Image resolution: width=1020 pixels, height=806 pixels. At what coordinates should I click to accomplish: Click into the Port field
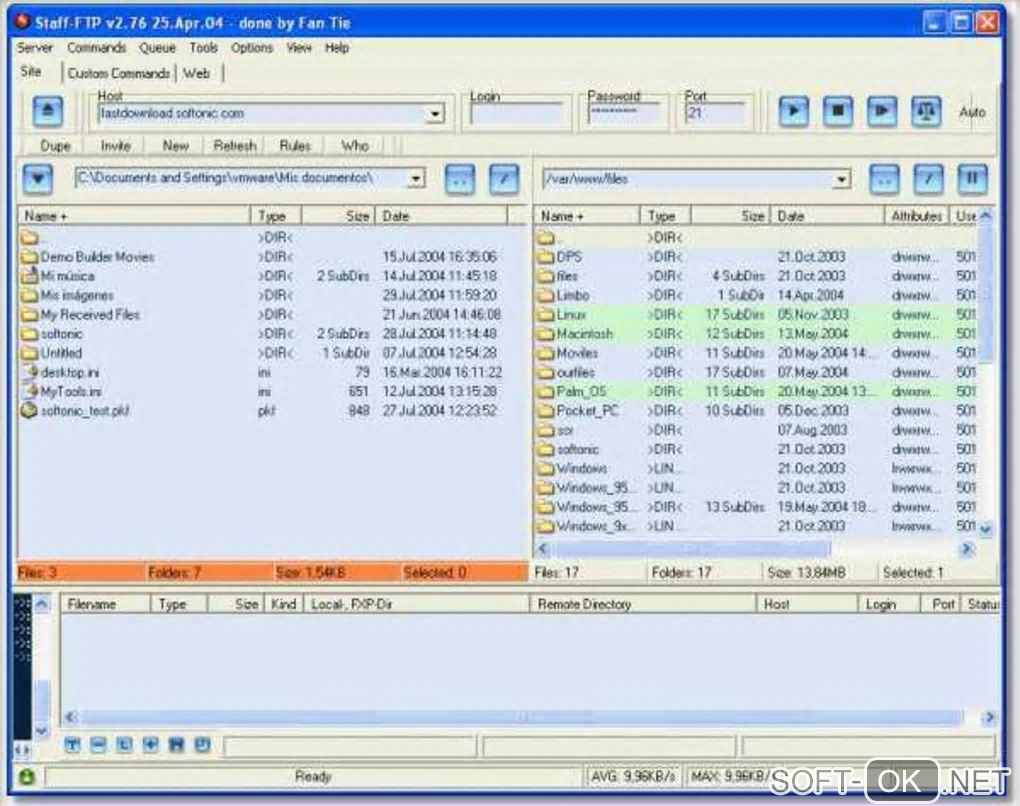[715, 114]
